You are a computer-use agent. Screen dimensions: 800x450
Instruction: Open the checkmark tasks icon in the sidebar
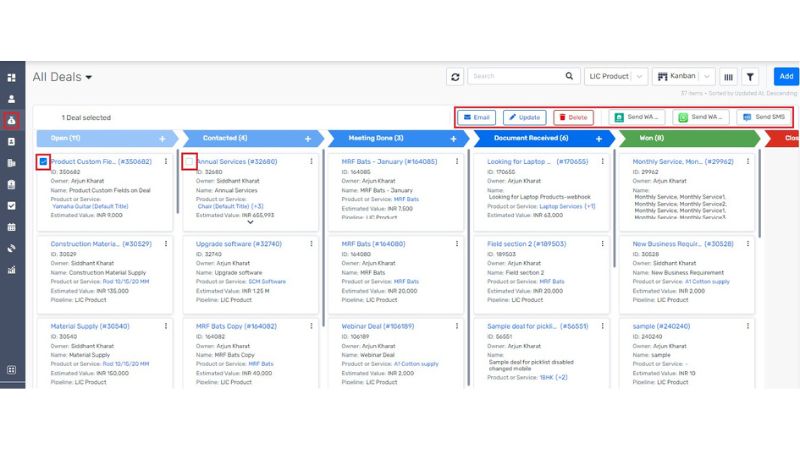[11, 206]
